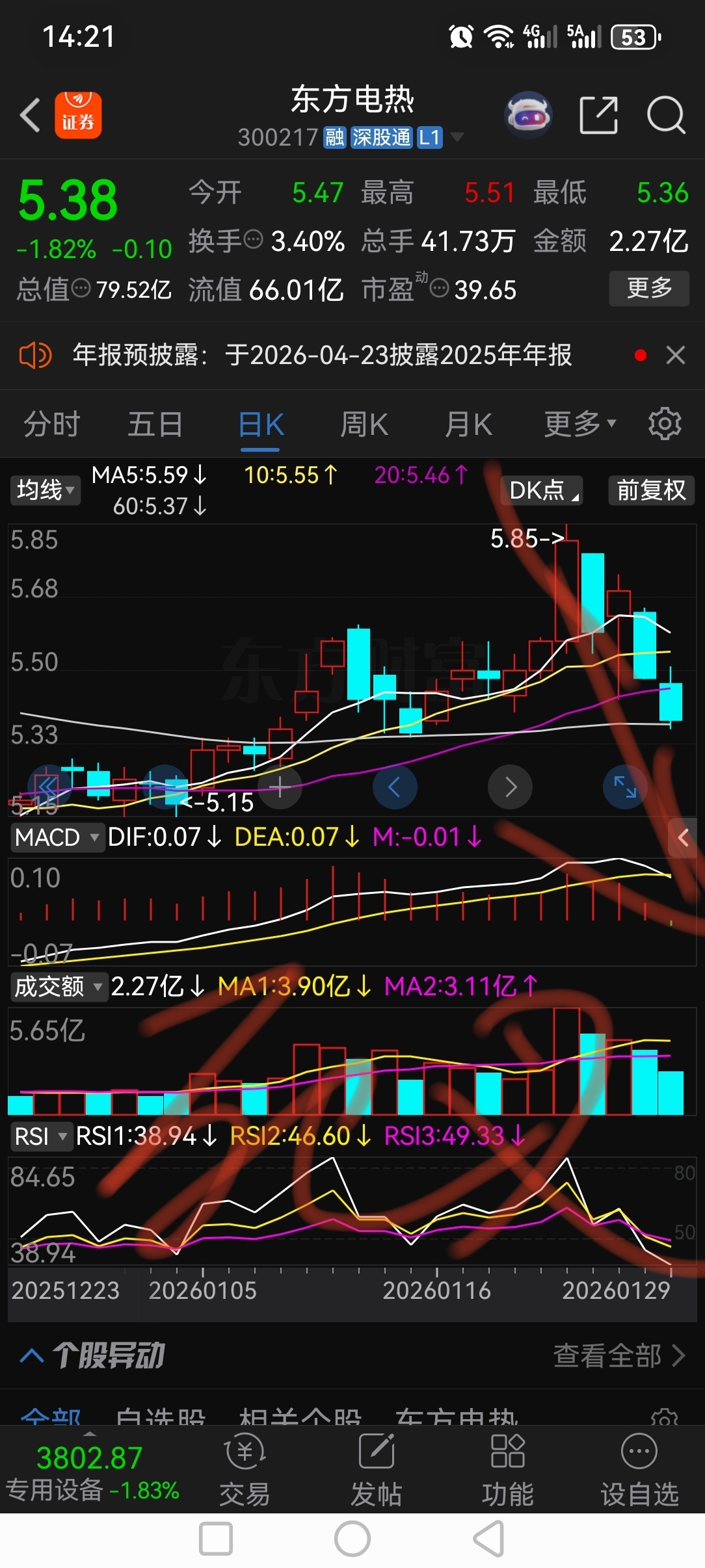The width and height of the screenshot is (705, 1568).
Task: Tap the announcement speaker icon
Action: click(x=35, y=356)
